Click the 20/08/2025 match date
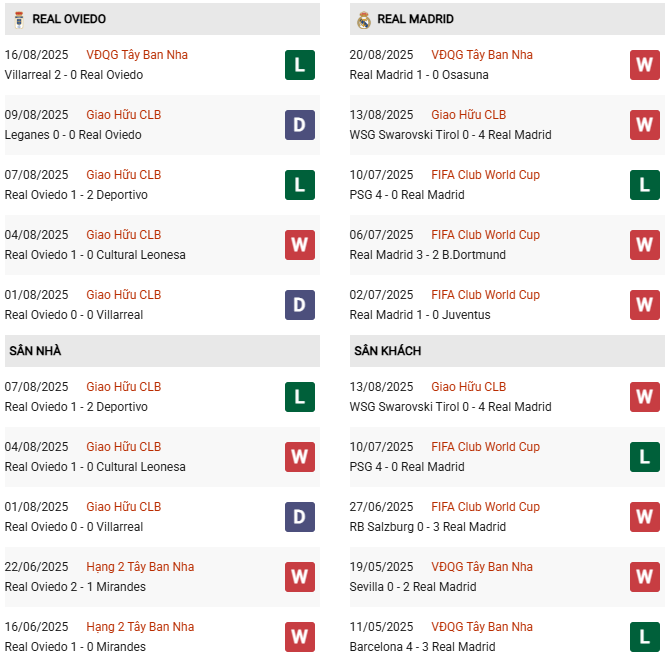 coord(381,55)
